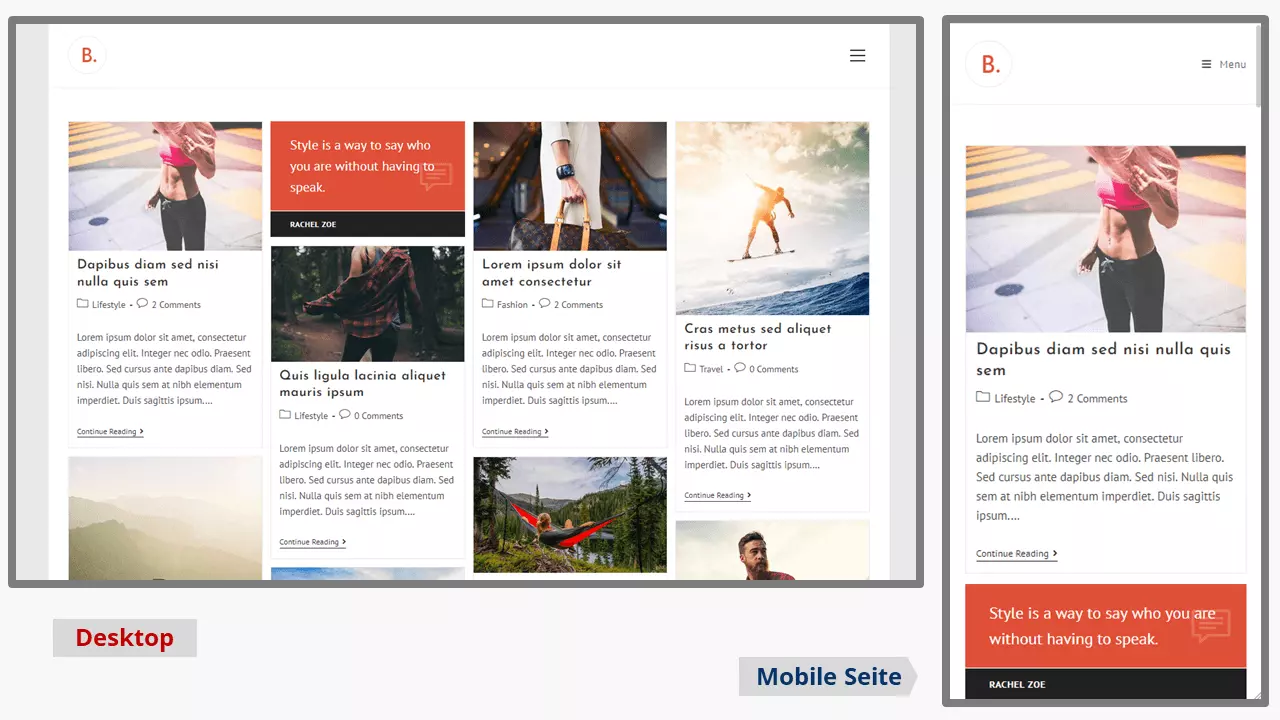This screenshot has width=1280, height=720.
Task: Click comment icon beside 0 Comments under Cras metus
Action: tap(740, 368)
